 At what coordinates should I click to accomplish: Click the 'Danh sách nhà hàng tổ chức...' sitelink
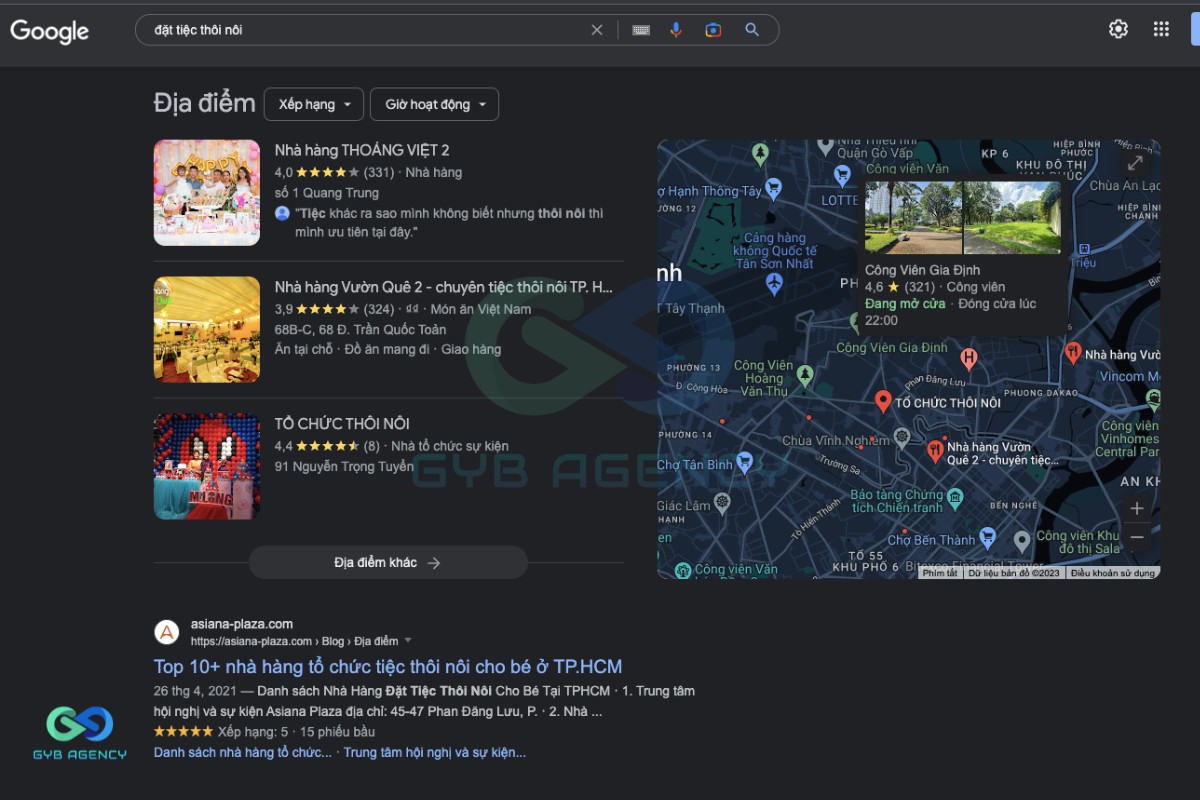pos(243,752)
